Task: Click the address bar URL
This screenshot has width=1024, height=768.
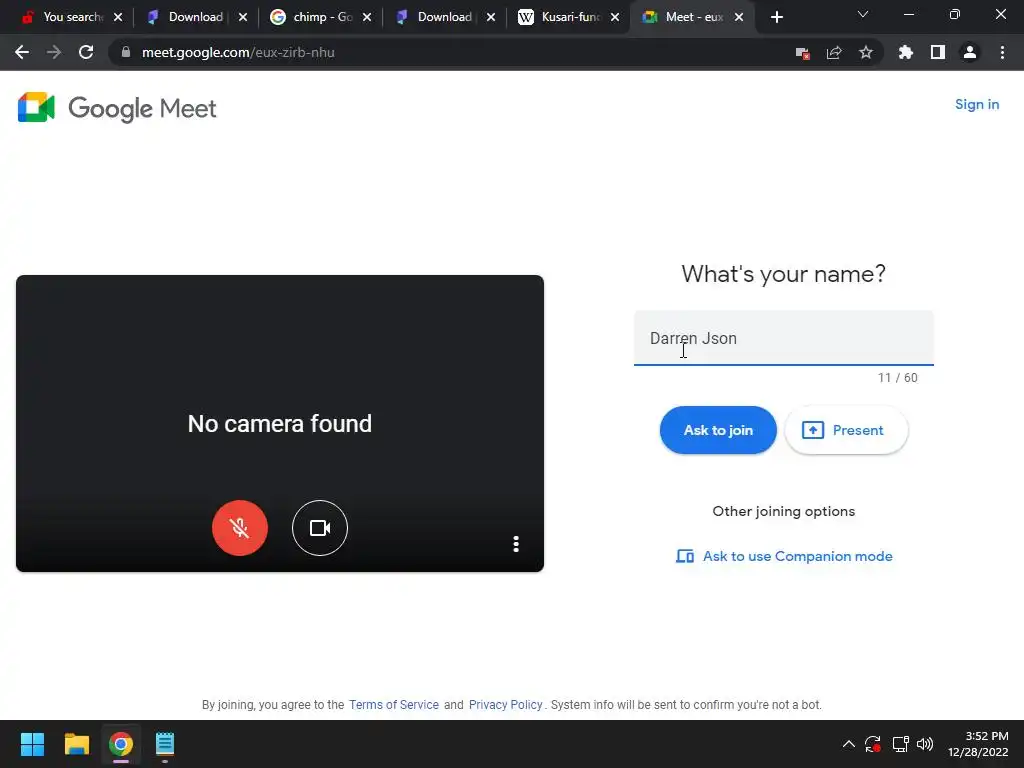Action: tap(238, 52)
